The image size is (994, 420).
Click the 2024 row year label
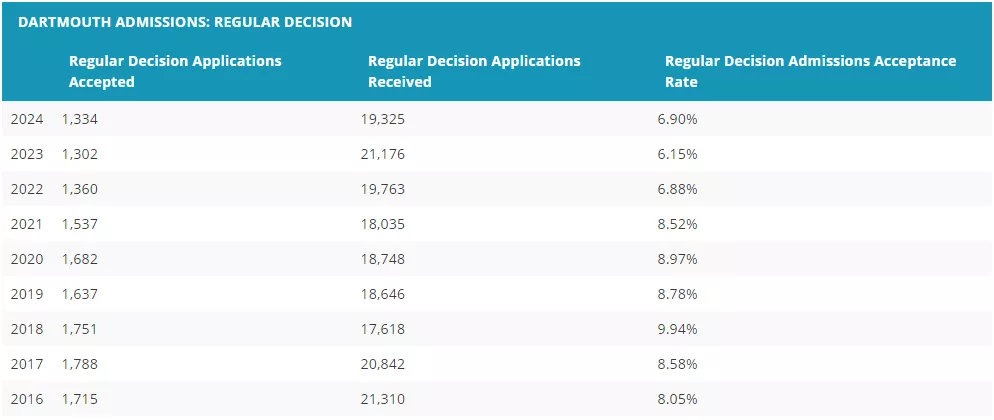coord(27,119)
